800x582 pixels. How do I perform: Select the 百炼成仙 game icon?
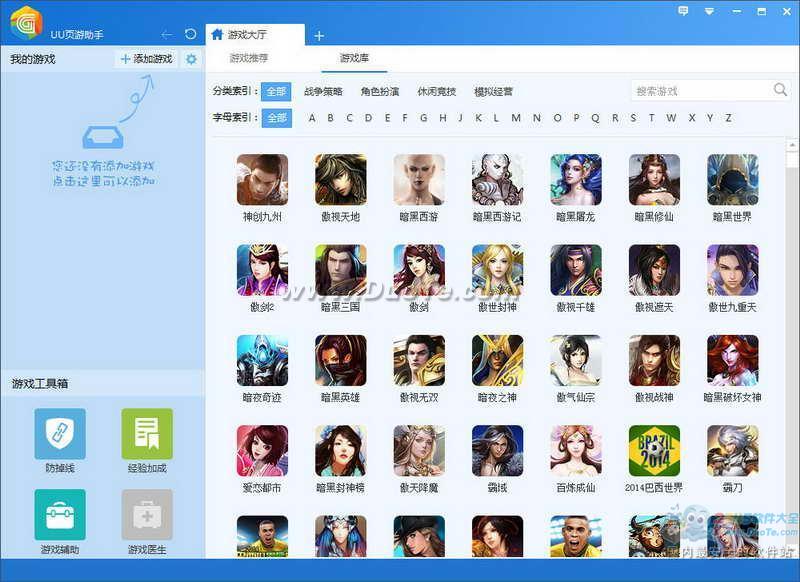[576, 451]
